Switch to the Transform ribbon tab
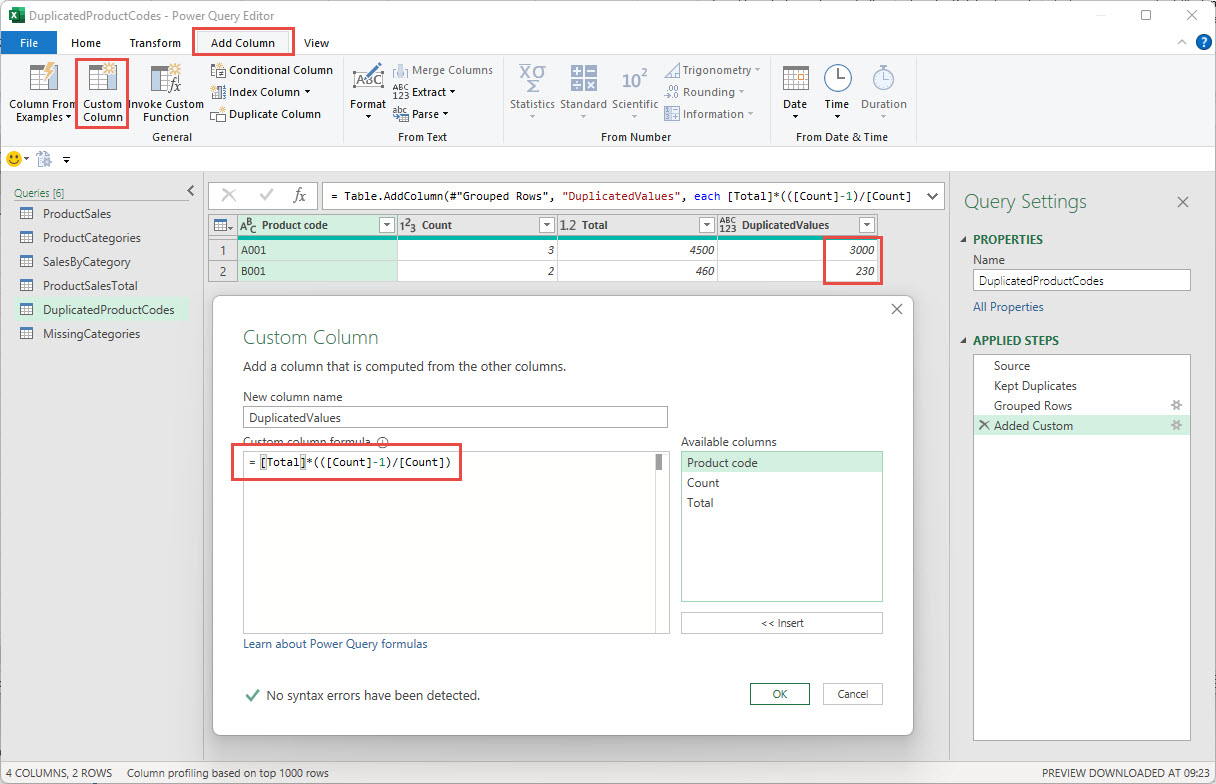 tap(155, 43)
